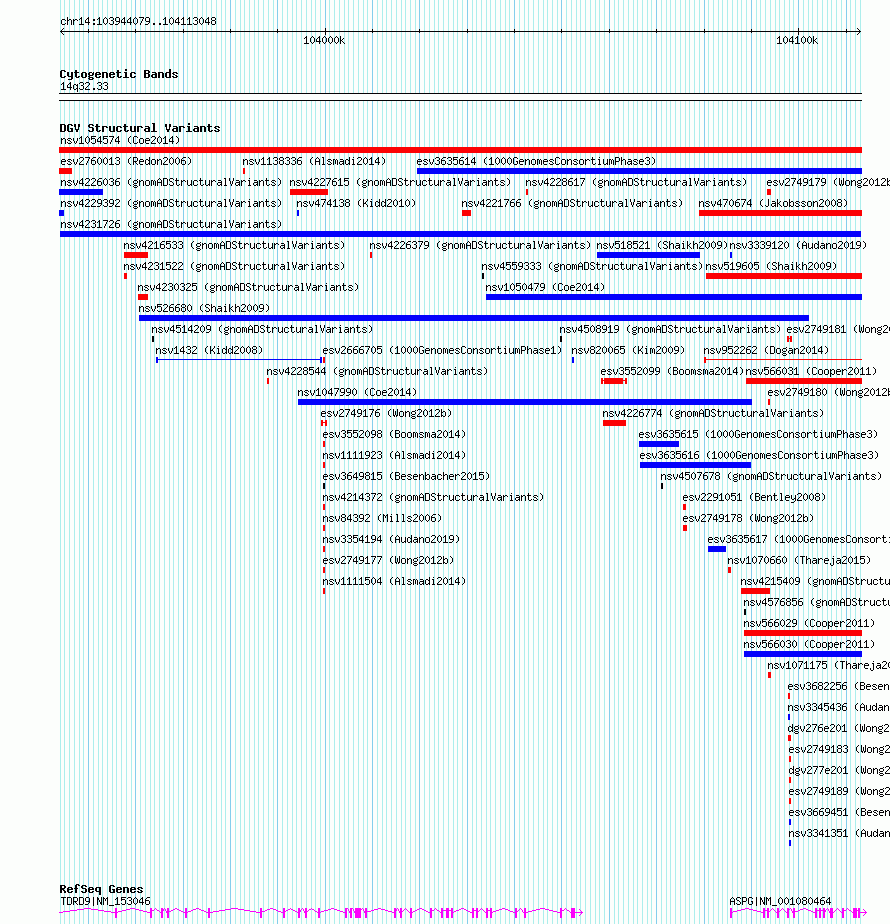Click the nsv1054574 (Coe2014) variant label
Image resolution: width=890 pixels, height=924 pixels.
120,140
